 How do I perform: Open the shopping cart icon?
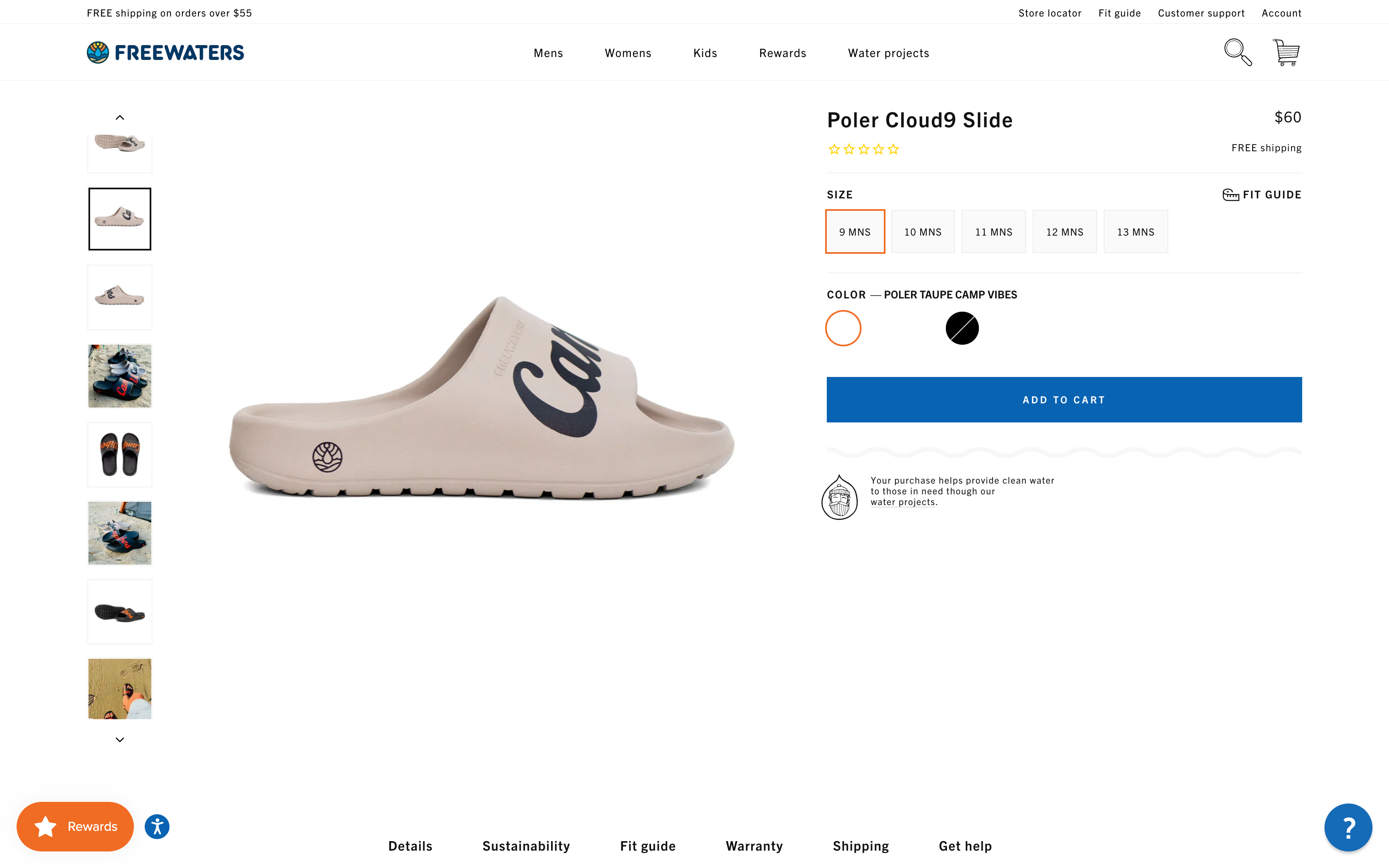pyautogui.click(x=1286, y=52)
